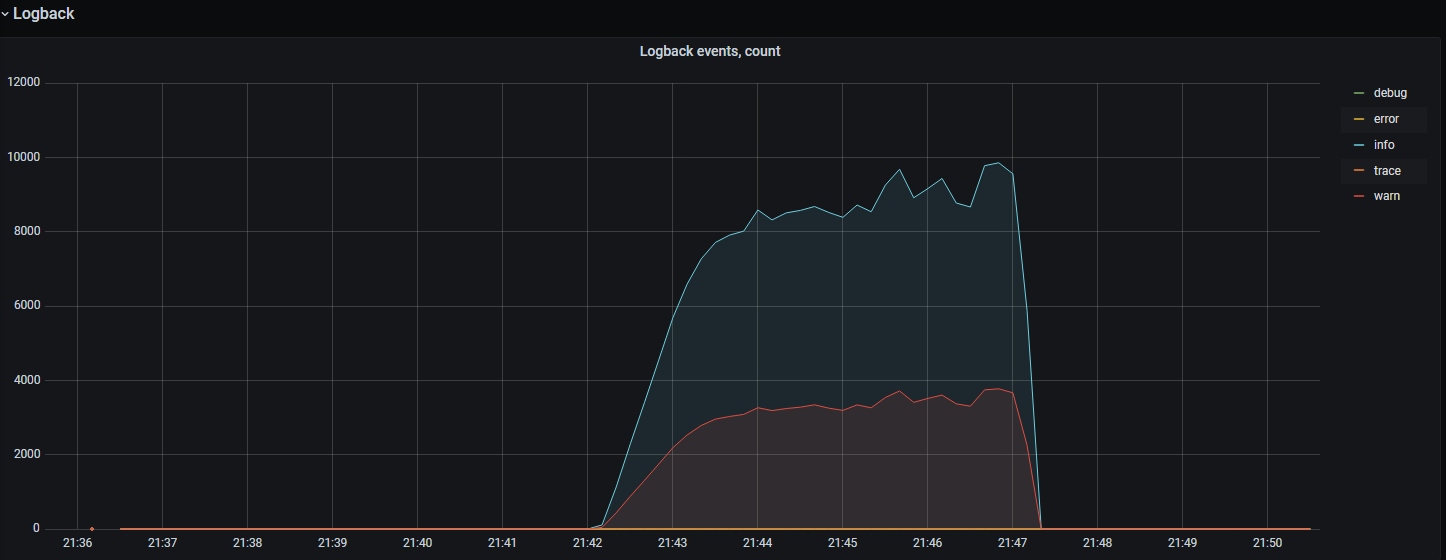Click the warn line peak near 21:47

tap(998, 389)
